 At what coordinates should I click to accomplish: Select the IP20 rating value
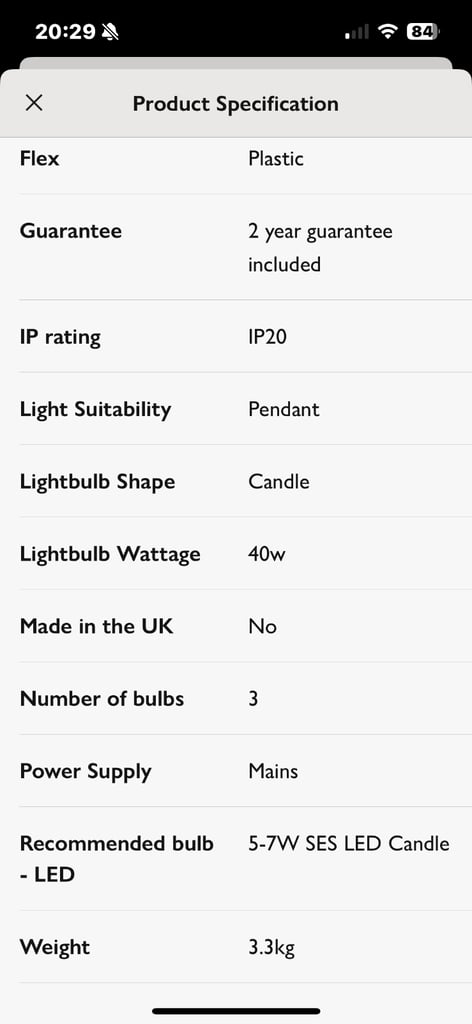[267, 337]
